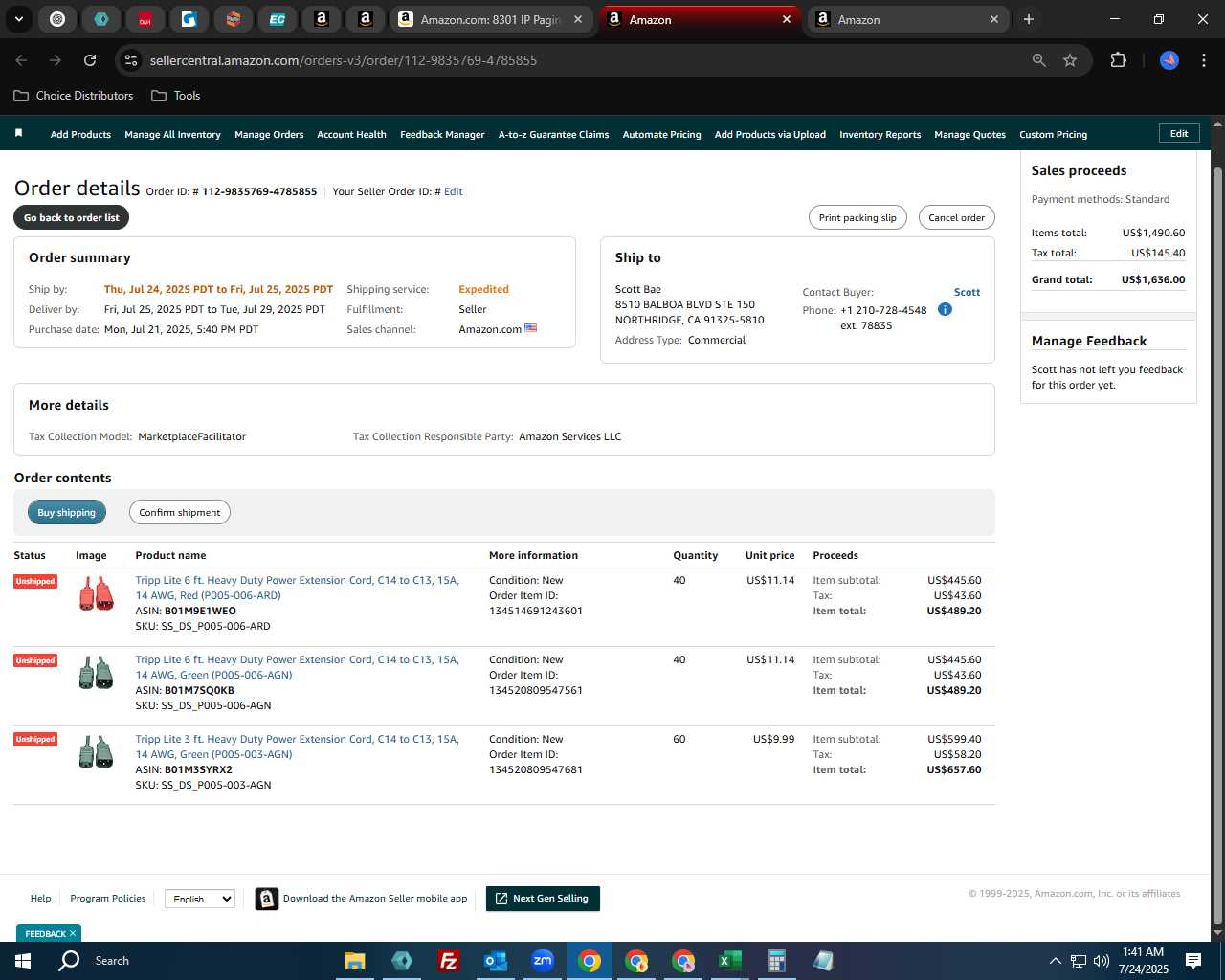Reload the page with the refresh icon

[90, 60]
